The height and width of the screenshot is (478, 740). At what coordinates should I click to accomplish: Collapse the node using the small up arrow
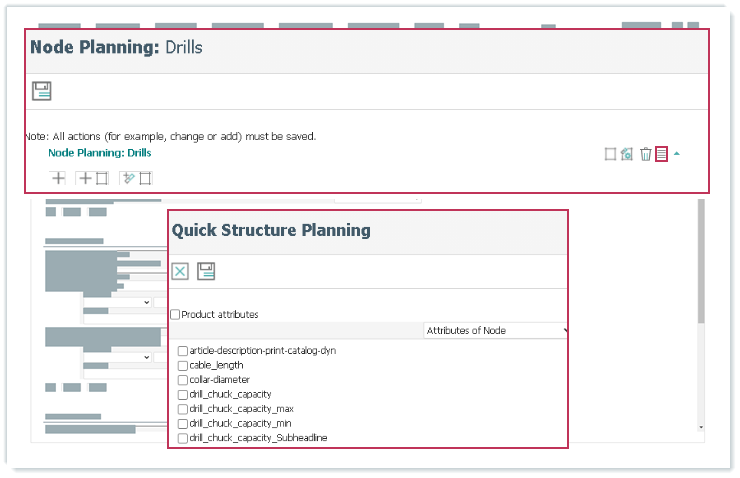click(x=677, y=154)
